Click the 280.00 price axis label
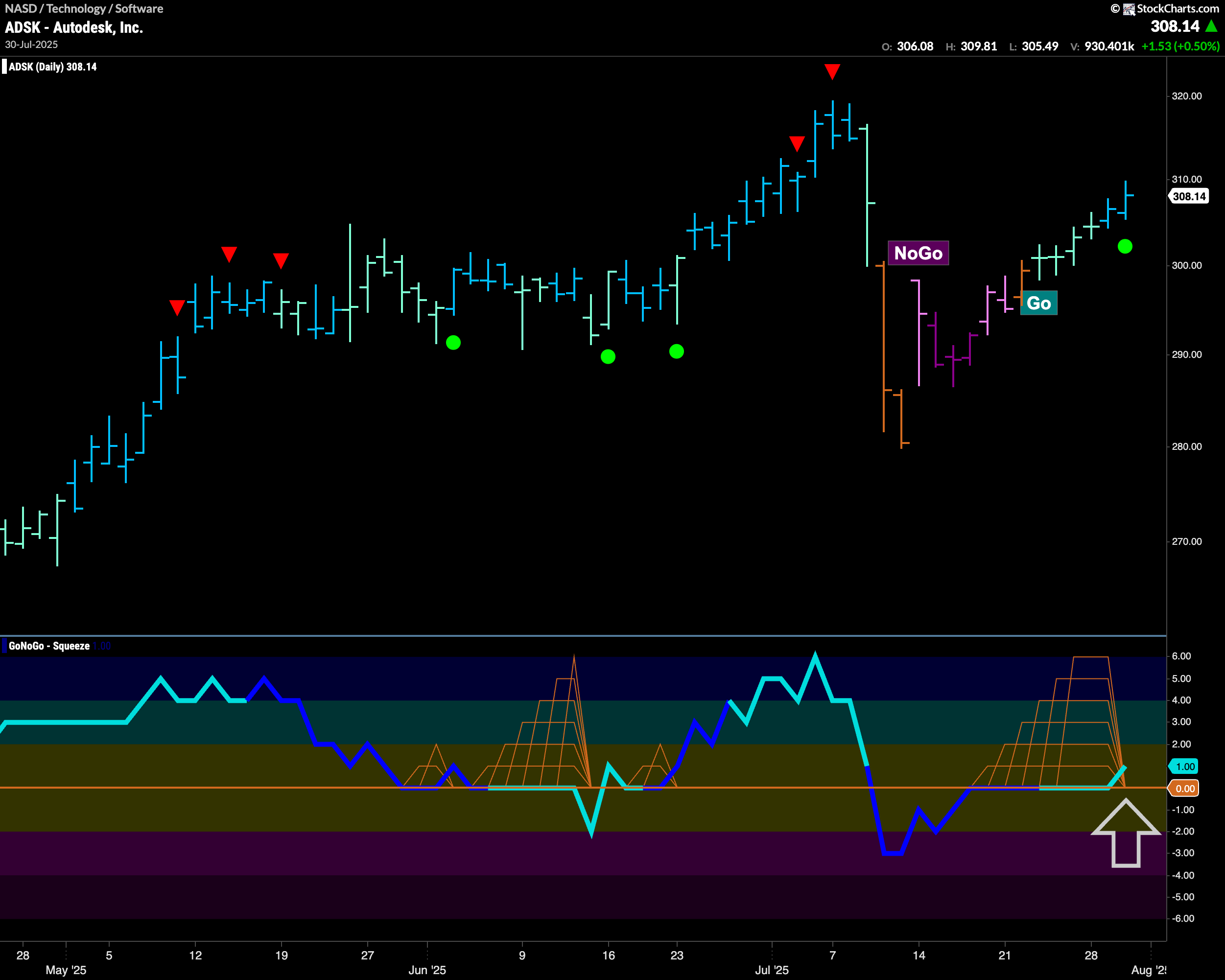The image size is (1225, 980). coord(1187,446)
